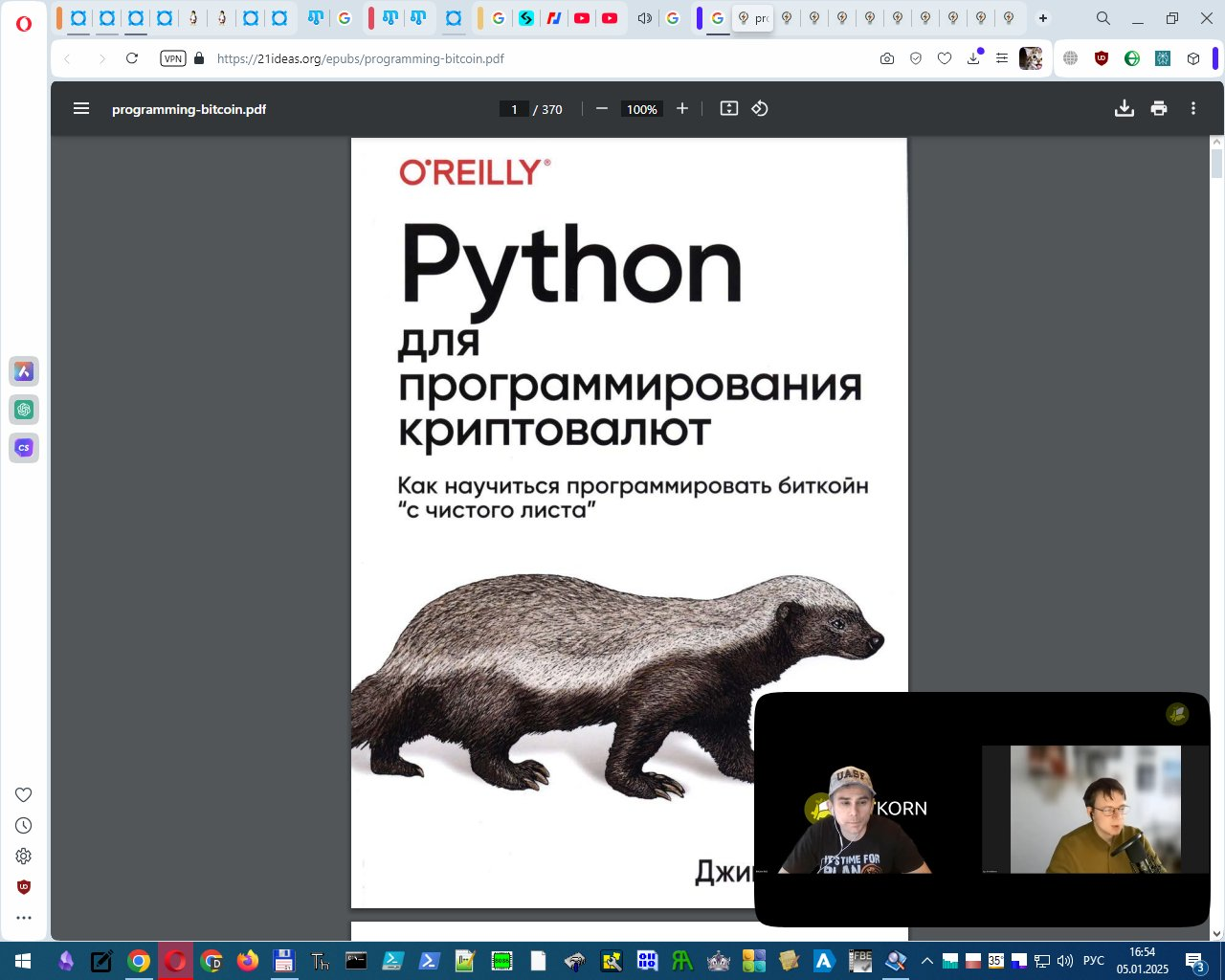The width and height of the screenshot is (1225, 980).
Task: Switch the РУС input language indicator
Action: [x=1093, y=961]
